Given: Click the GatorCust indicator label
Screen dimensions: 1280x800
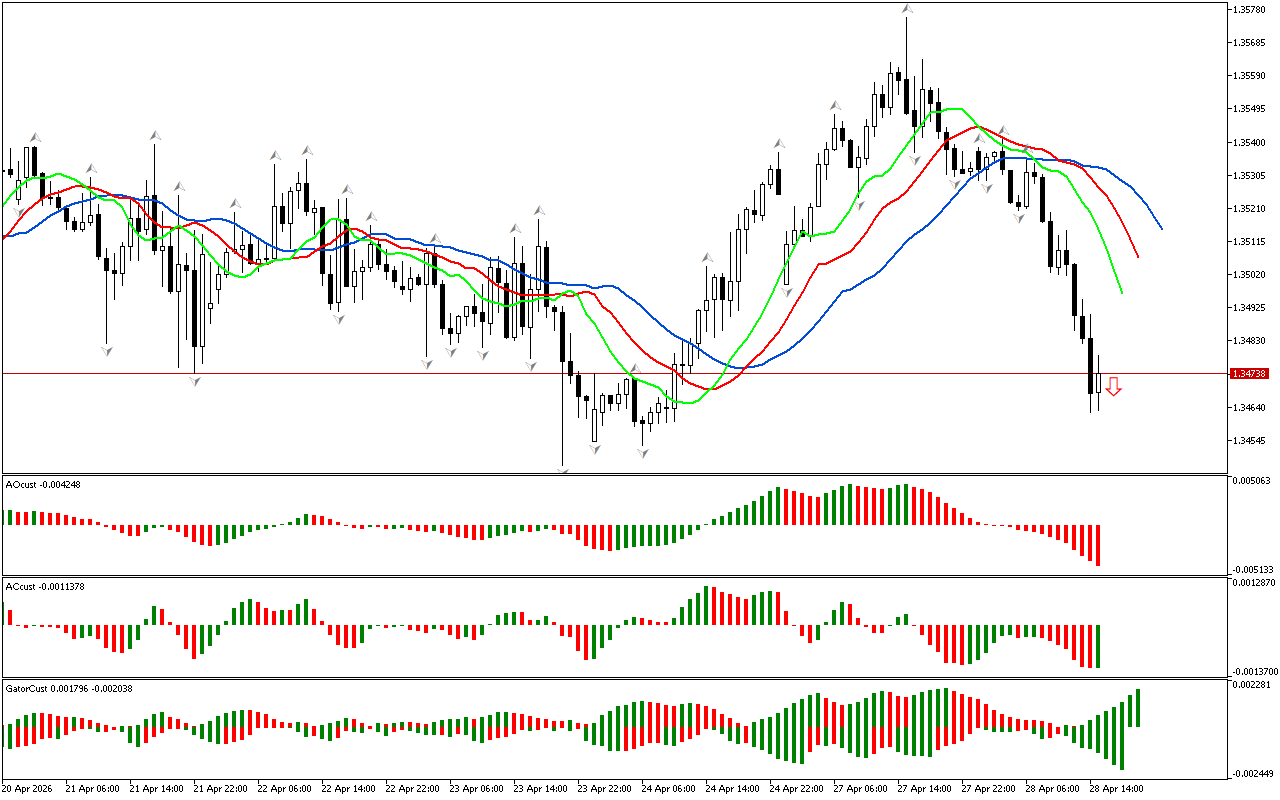Looking at the screenshot, I should (69, 688).
